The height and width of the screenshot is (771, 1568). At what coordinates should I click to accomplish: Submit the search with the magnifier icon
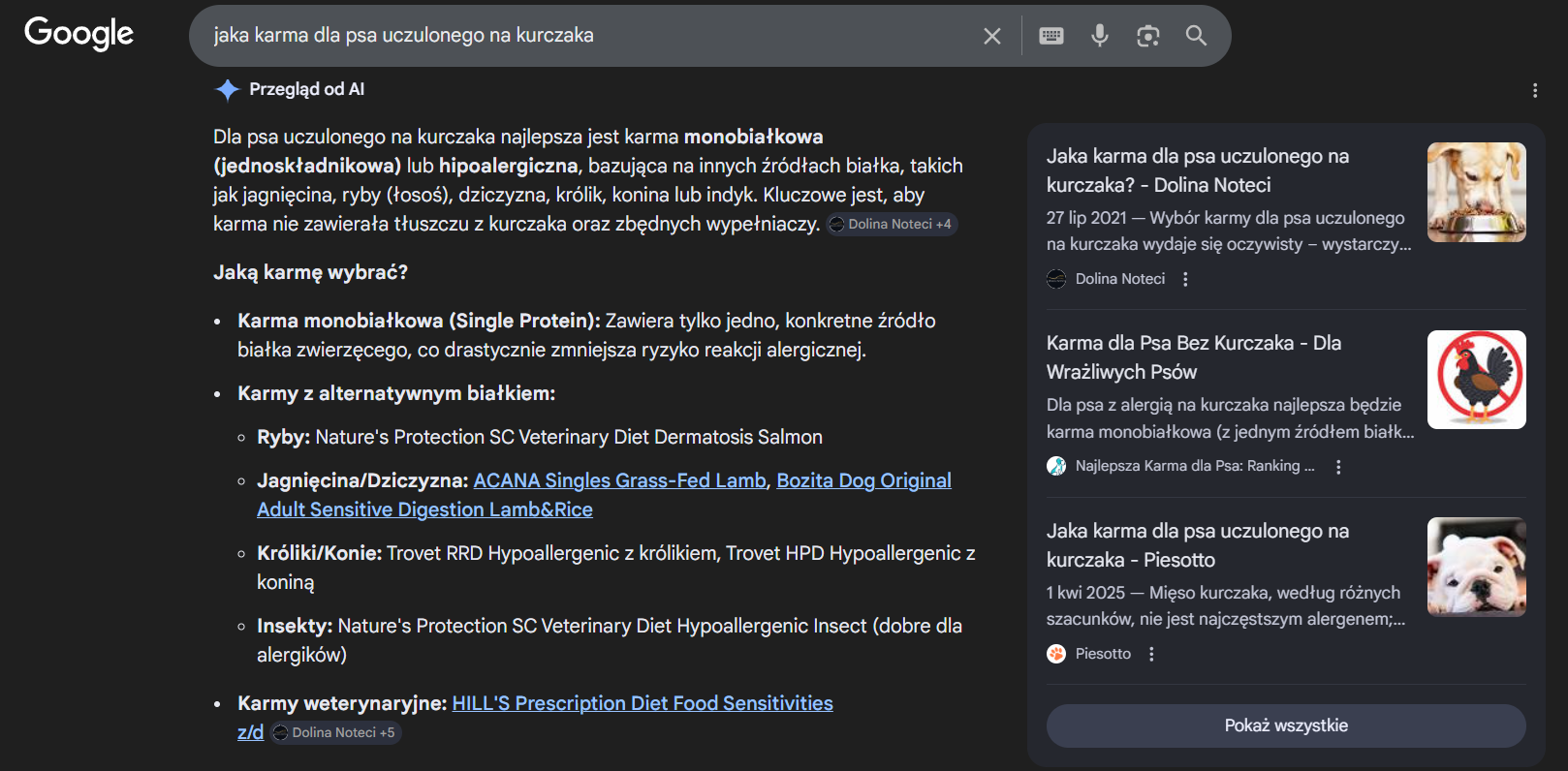[x=1197, y=36]
